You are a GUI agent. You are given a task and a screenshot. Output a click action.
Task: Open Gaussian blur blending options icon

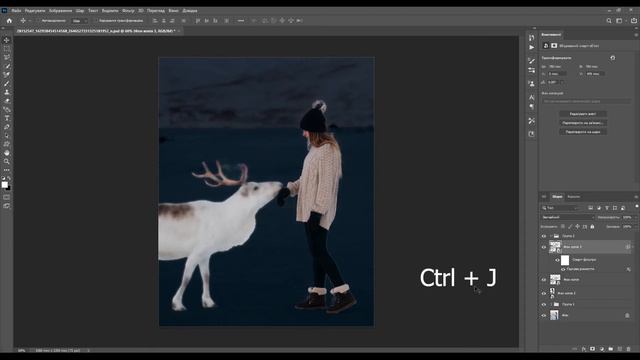click(x=629, y=269)
